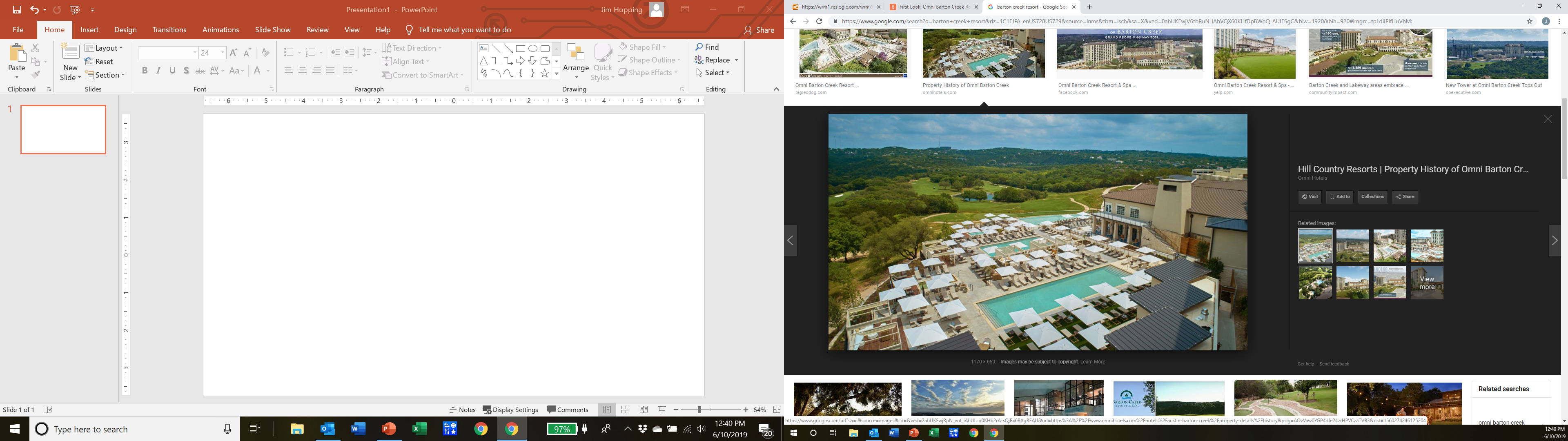Open Quick Styles gallery
The width and height of the screenshot is (1568, 441).
point(603,62)
